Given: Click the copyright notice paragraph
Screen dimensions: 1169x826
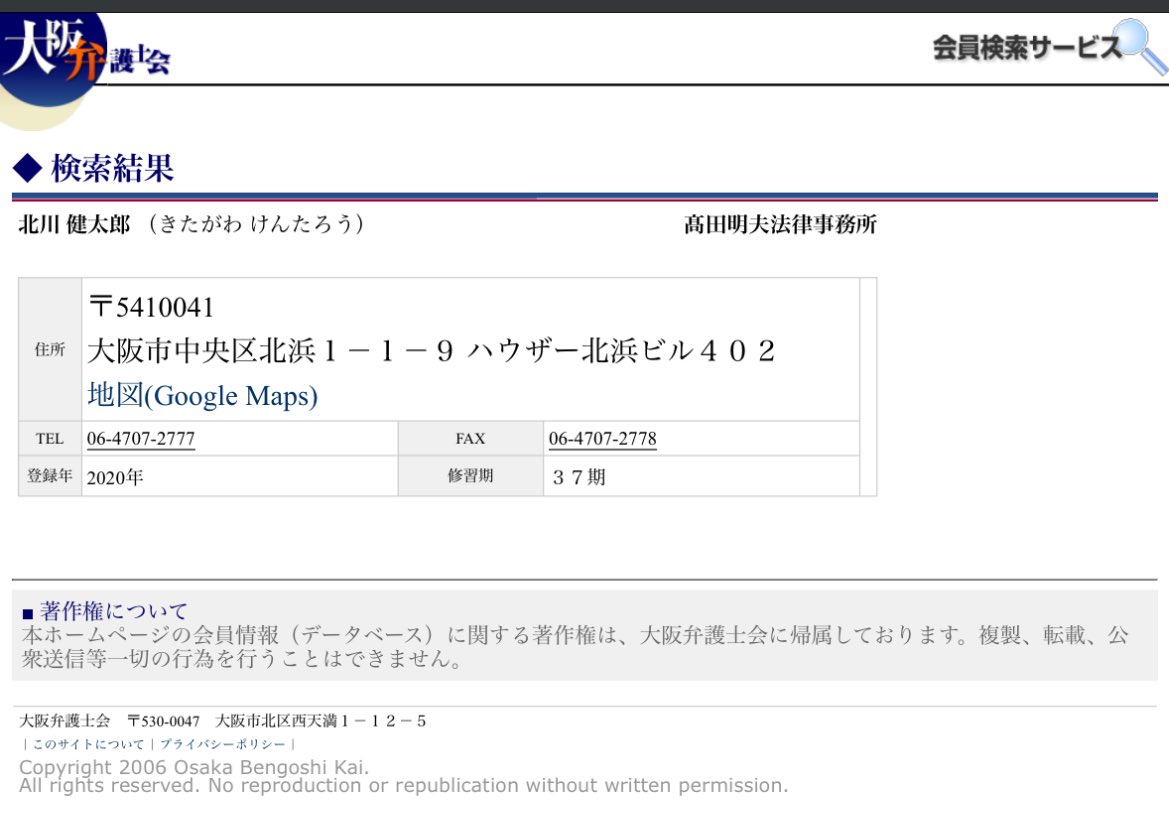Looking at the screenshot, I should [x=575, y=646].
